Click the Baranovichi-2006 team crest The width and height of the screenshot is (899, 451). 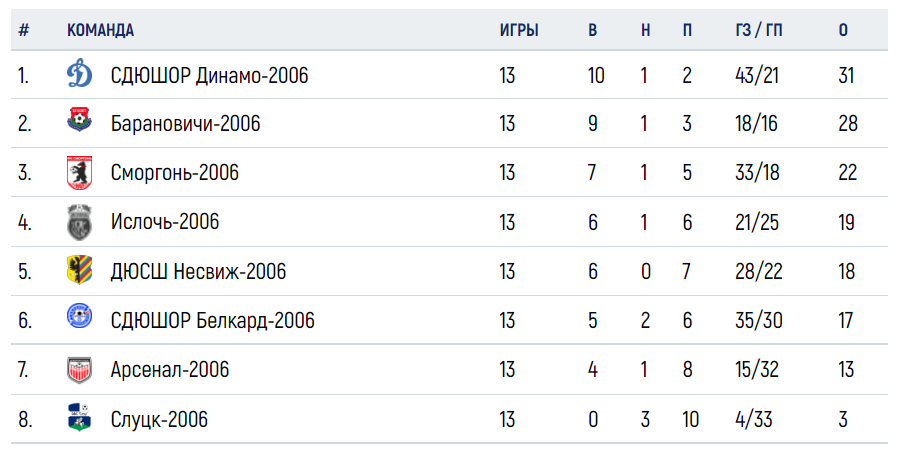[80, 120]
